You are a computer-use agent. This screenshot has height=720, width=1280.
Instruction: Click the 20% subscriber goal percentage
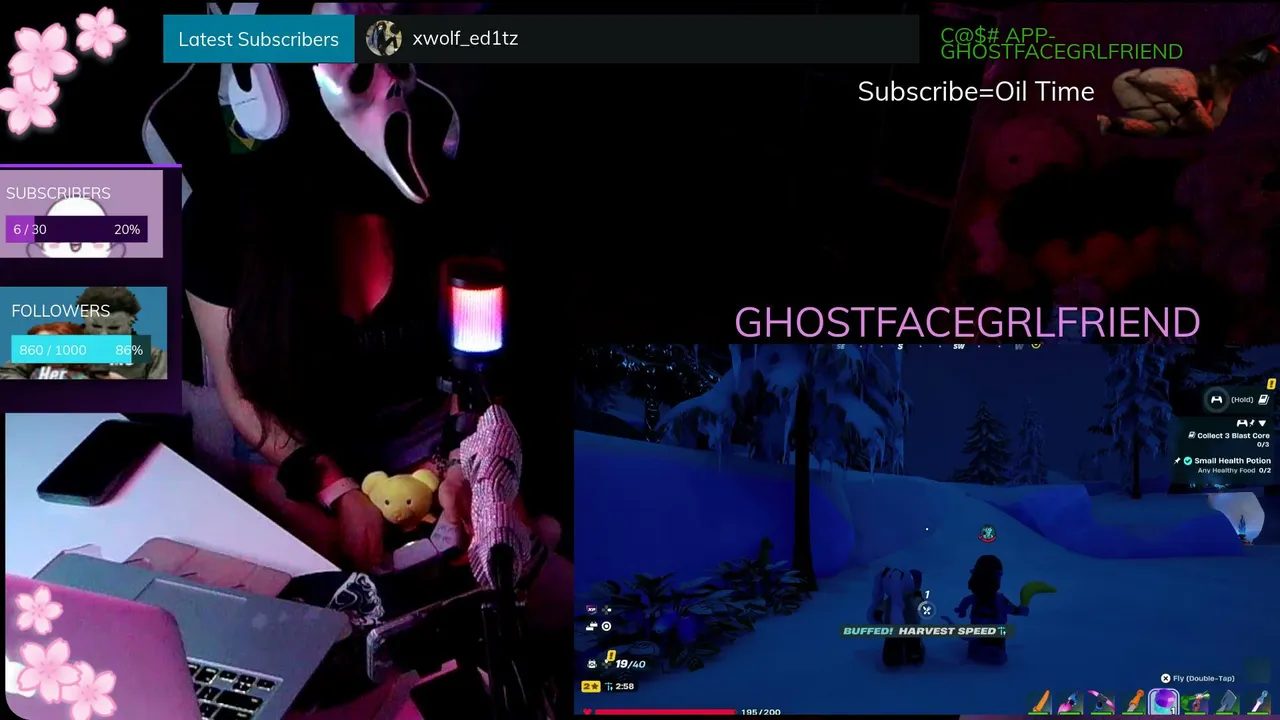(127, 229)
